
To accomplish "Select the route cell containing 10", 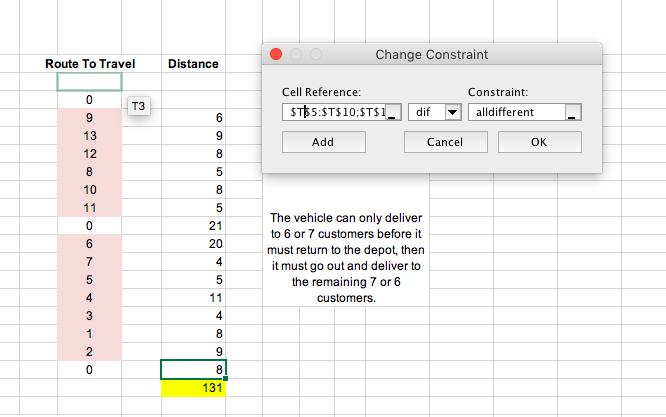I will (x=90, y=190).
